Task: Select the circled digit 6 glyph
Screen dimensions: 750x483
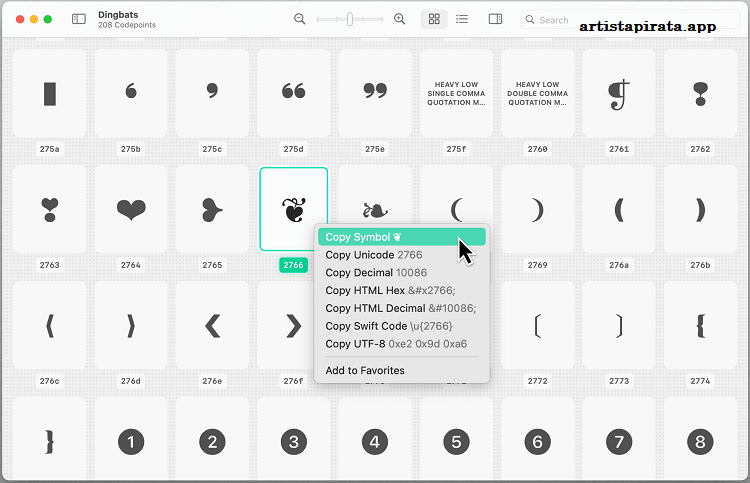Action: 538,439
